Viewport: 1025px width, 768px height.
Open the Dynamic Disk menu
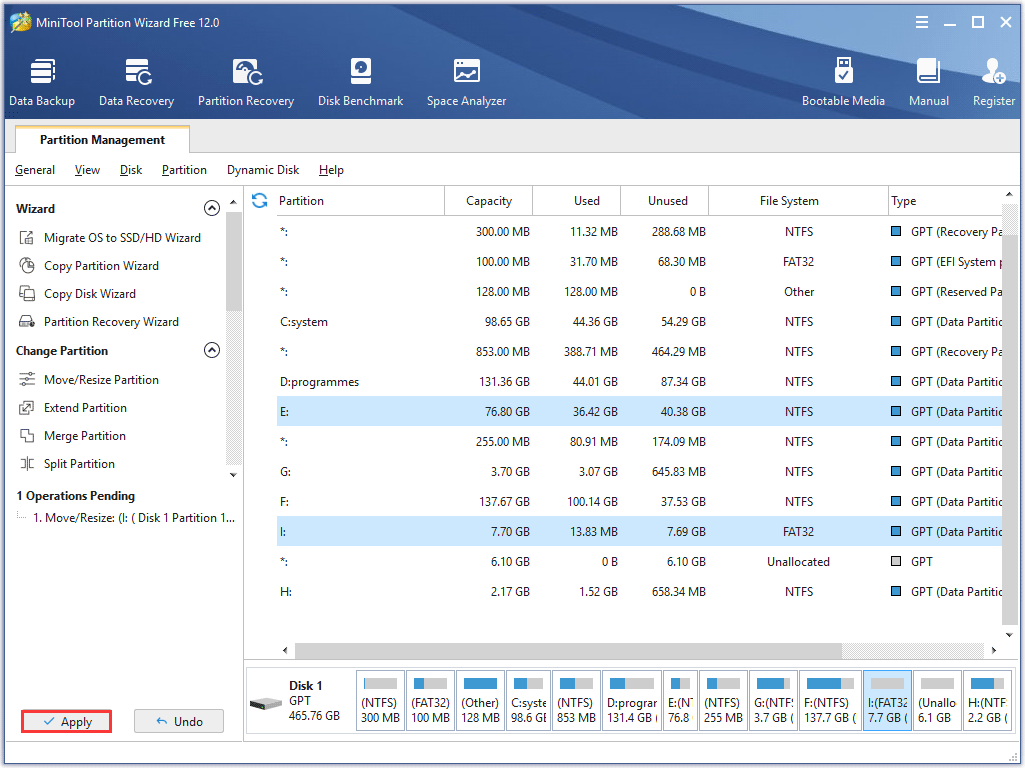click(x=263, y=170)
